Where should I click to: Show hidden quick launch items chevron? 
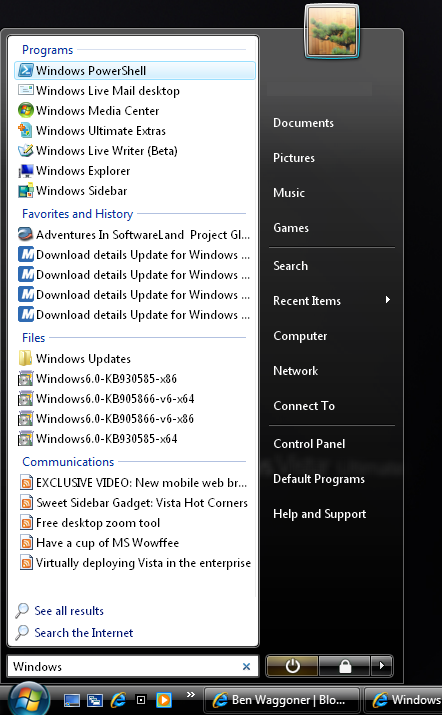[x=191, y=694]
